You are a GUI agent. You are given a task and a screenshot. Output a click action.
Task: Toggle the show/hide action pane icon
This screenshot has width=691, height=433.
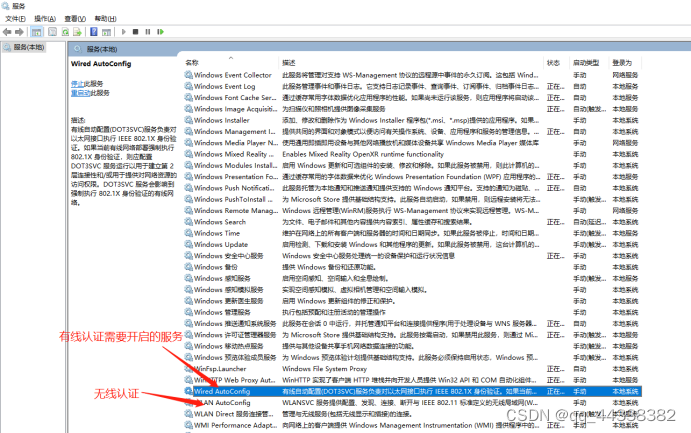tap(106, 32)
